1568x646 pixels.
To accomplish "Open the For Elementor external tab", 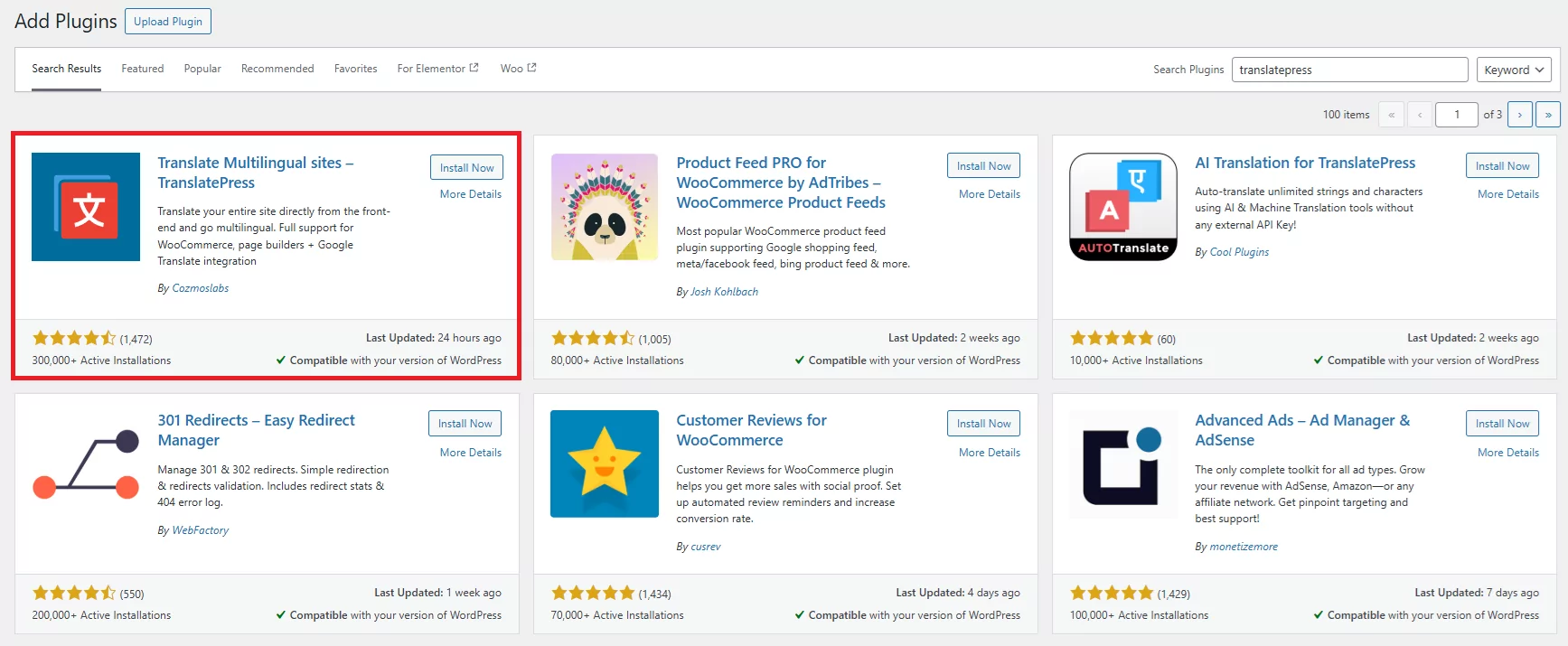I will coord(437,69).
